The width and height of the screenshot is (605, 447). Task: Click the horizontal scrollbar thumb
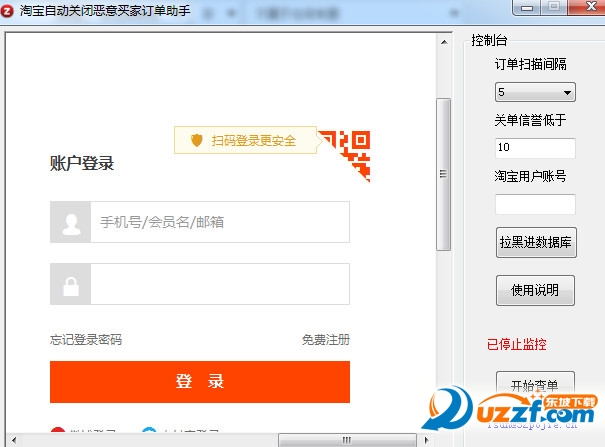(x=347, y=440)
